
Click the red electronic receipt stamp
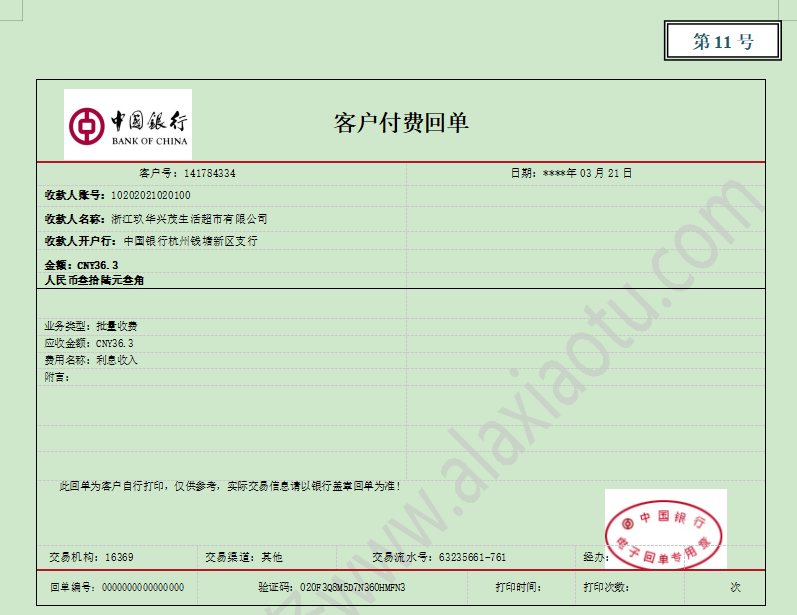(x=665, y=534)
